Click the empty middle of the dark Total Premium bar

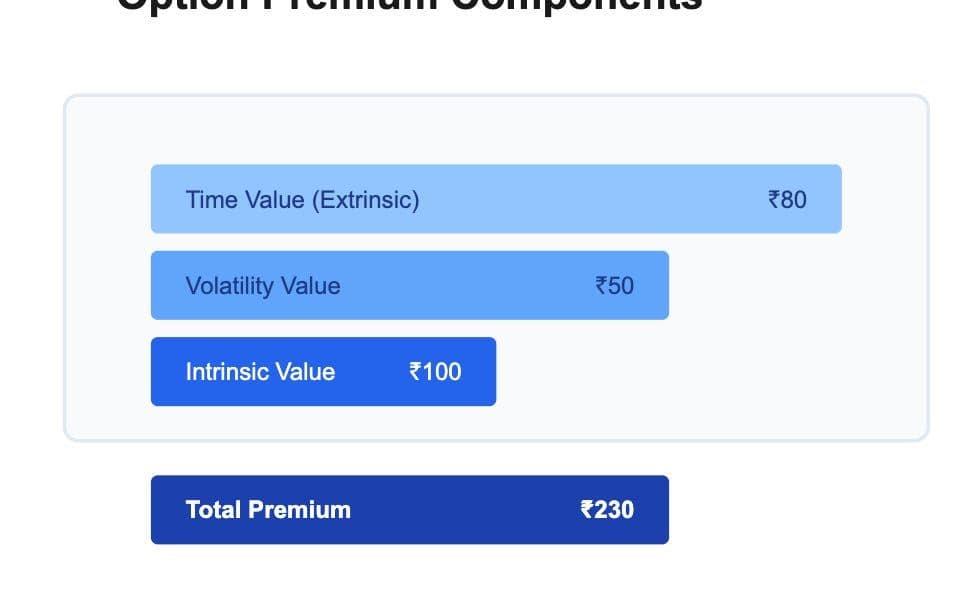click(465, 510)
